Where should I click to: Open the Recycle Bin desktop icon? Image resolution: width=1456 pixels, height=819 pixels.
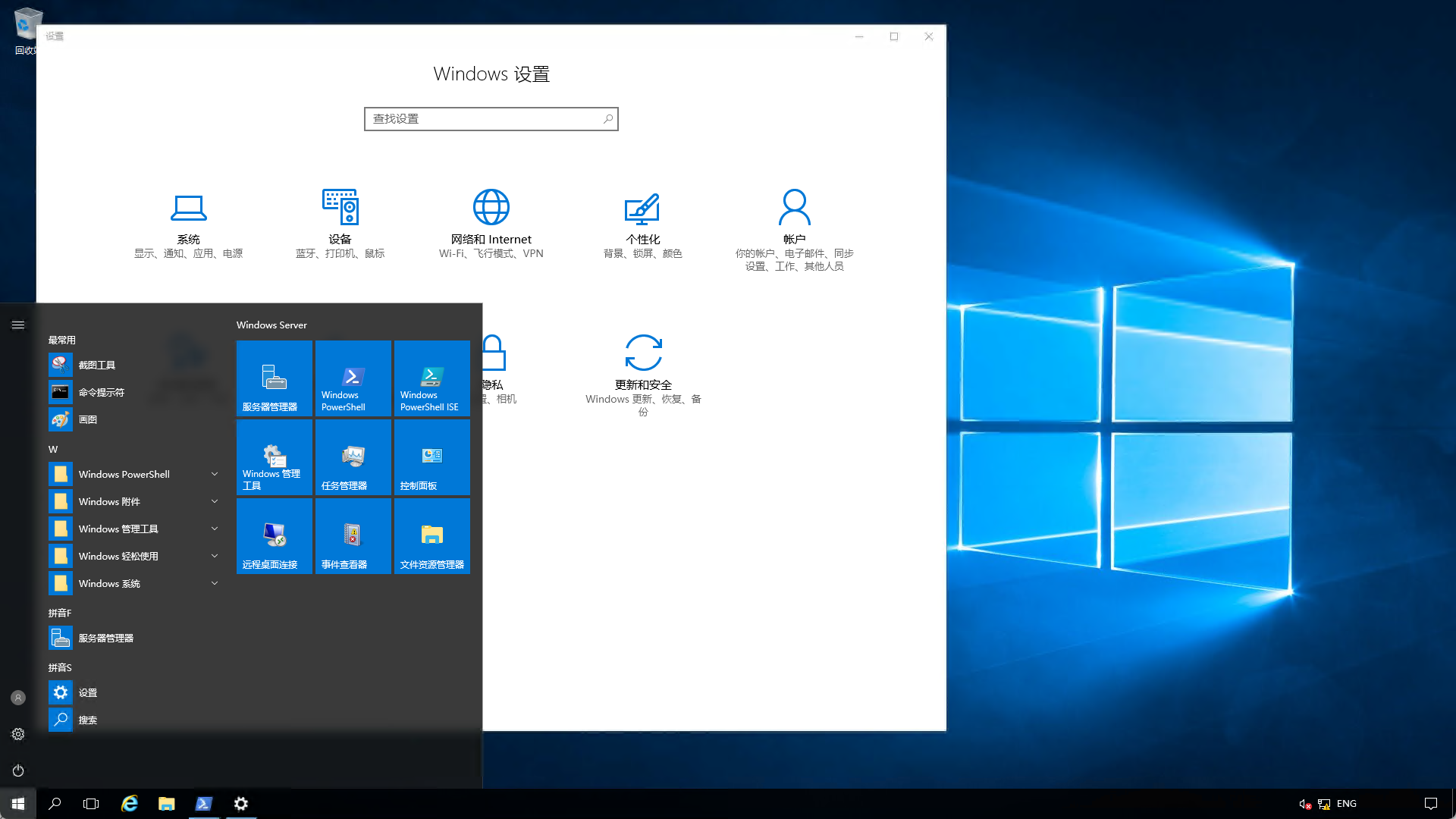[27, 30]
